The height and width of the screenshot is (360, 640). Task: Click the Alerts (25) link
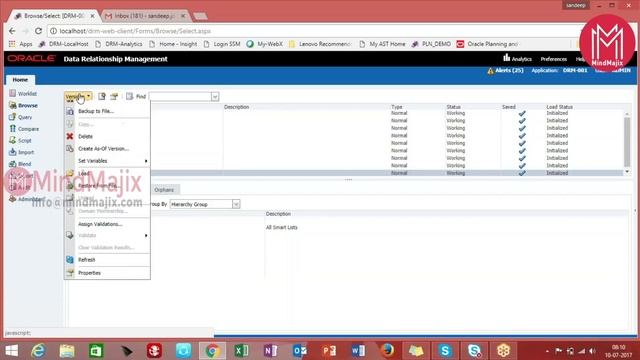point(509,70)
